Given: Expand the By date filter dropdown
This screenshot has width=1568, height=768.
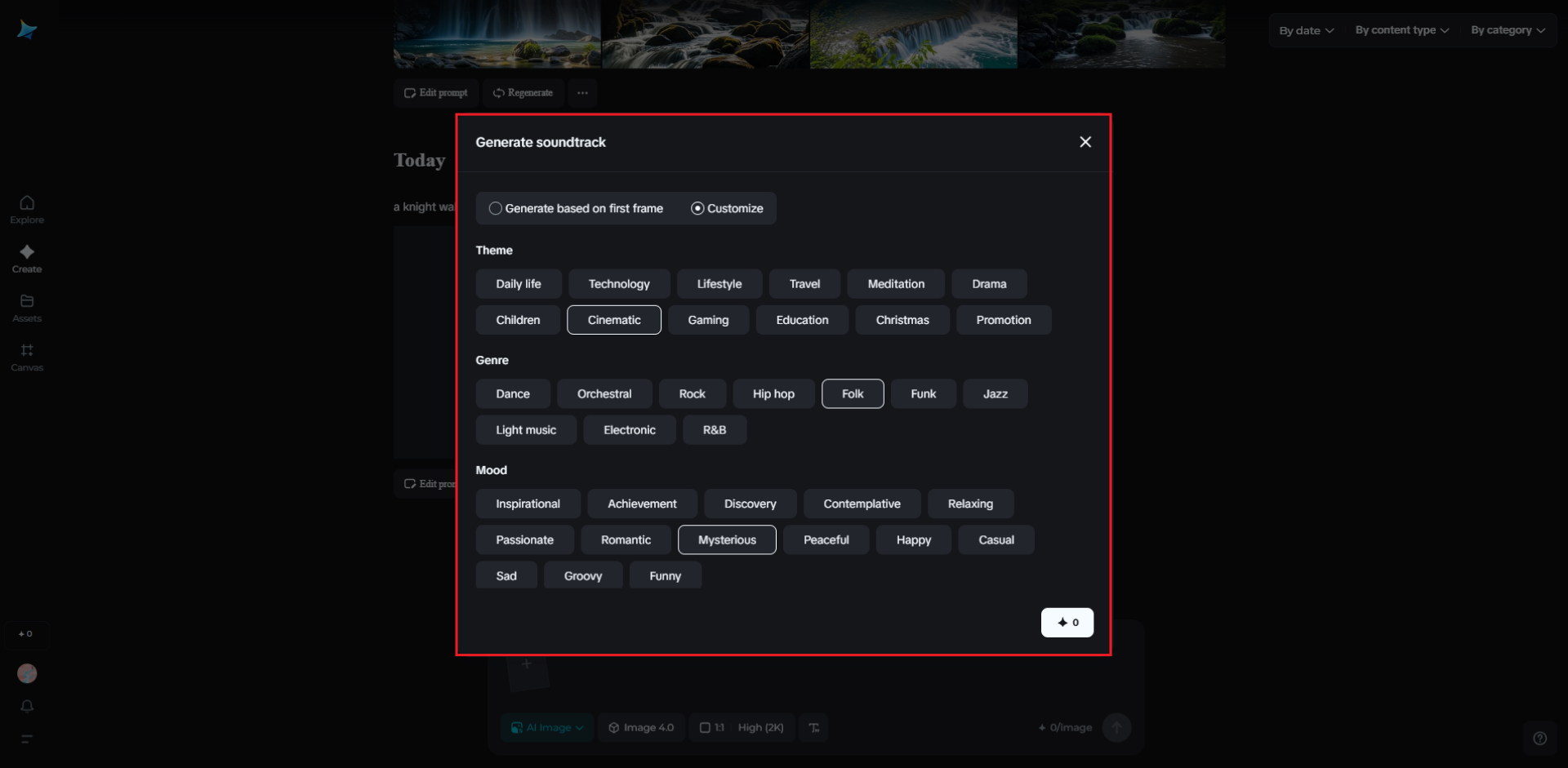Looking at the screenshot, I should (1306, 31).
